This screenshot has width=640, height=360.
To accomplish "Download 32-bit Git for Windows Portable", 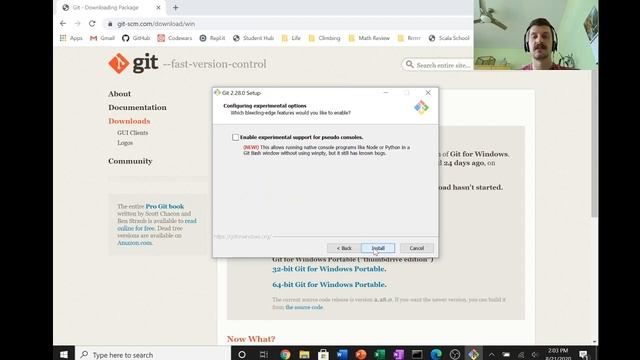I will [x=329, y=269].
